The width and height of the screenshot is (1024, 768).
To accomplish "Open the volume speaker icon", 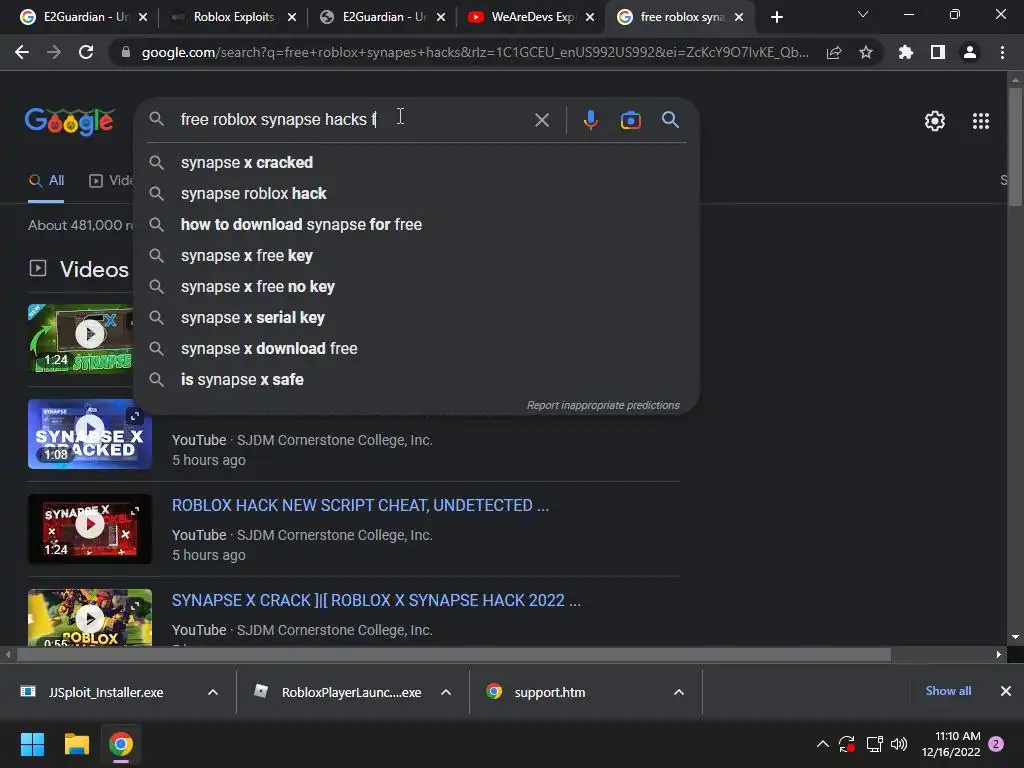I will (899, 744).
